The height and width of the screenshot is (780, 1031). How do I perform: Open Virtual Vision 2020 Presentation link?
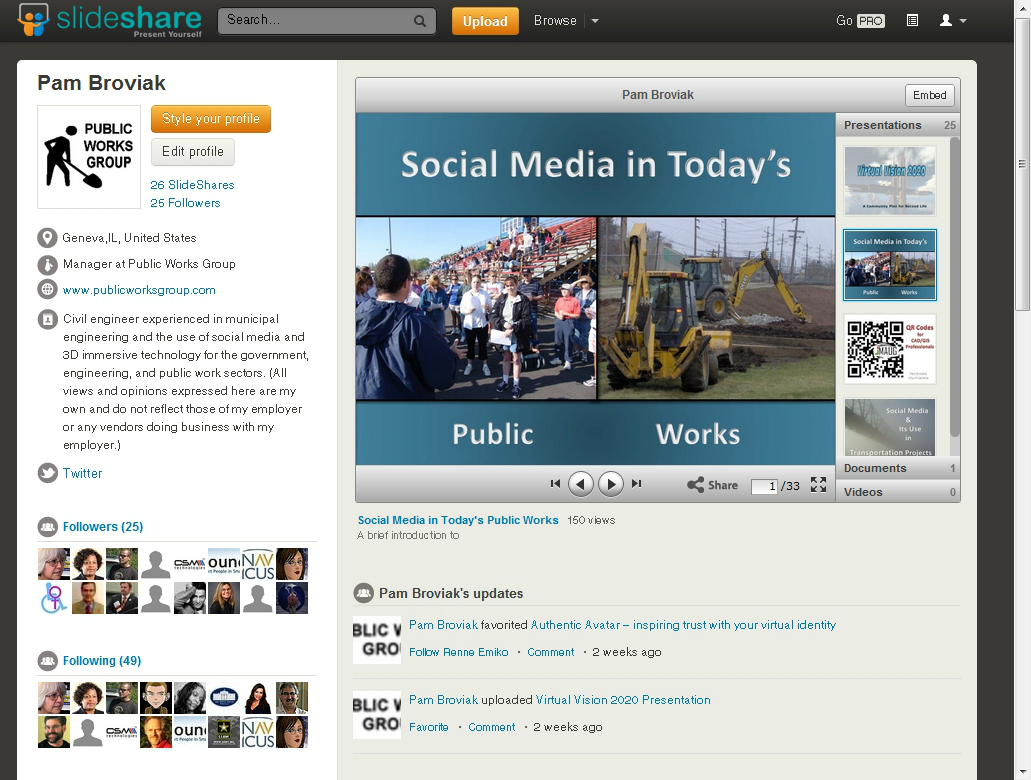(623, 700)
